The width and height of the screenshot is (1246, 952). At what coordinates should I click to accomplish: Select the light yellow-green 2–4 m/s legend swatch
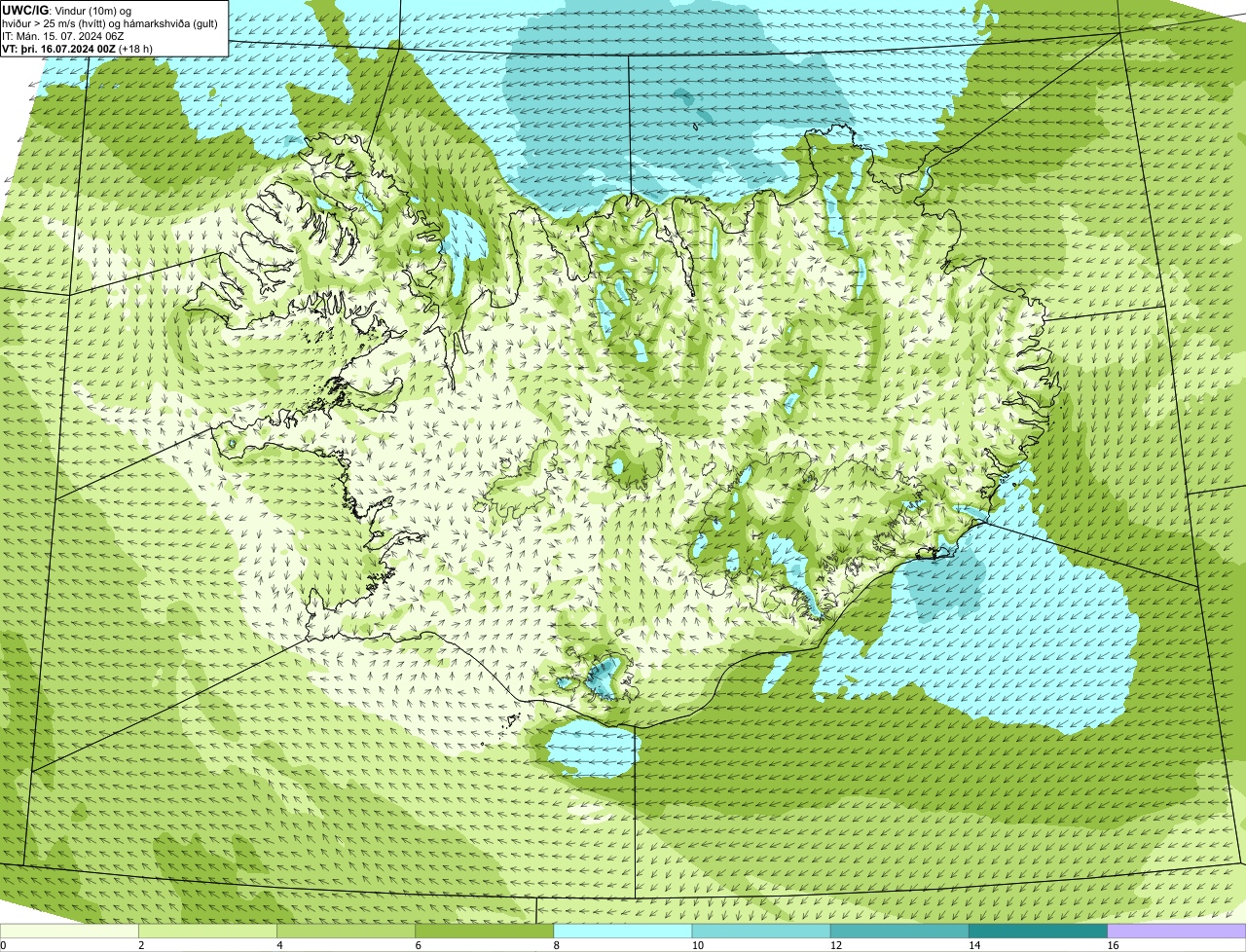click(x=207, y=932)
